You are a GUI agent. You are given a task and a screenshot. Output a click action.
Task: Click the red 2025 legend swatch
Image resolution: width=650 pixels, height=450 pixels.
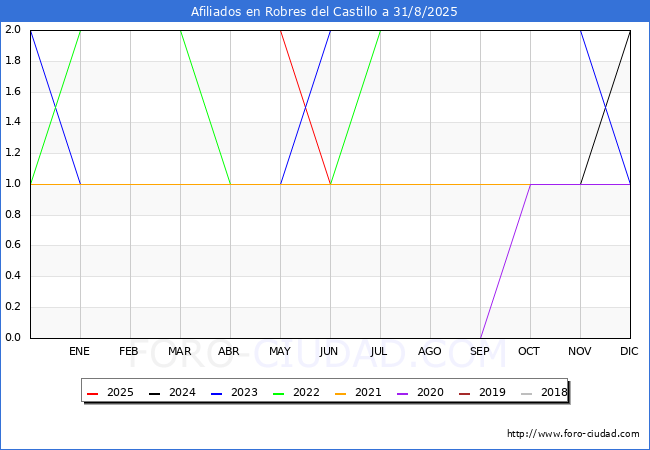coord(92,394)
